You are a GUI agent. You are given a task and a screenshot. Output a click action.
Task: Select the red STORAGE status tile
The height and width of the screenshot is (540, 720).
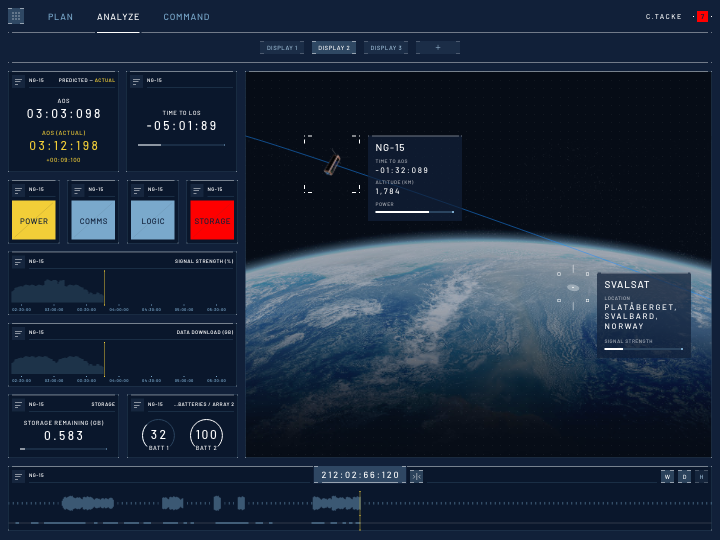[x=212, y=220]
